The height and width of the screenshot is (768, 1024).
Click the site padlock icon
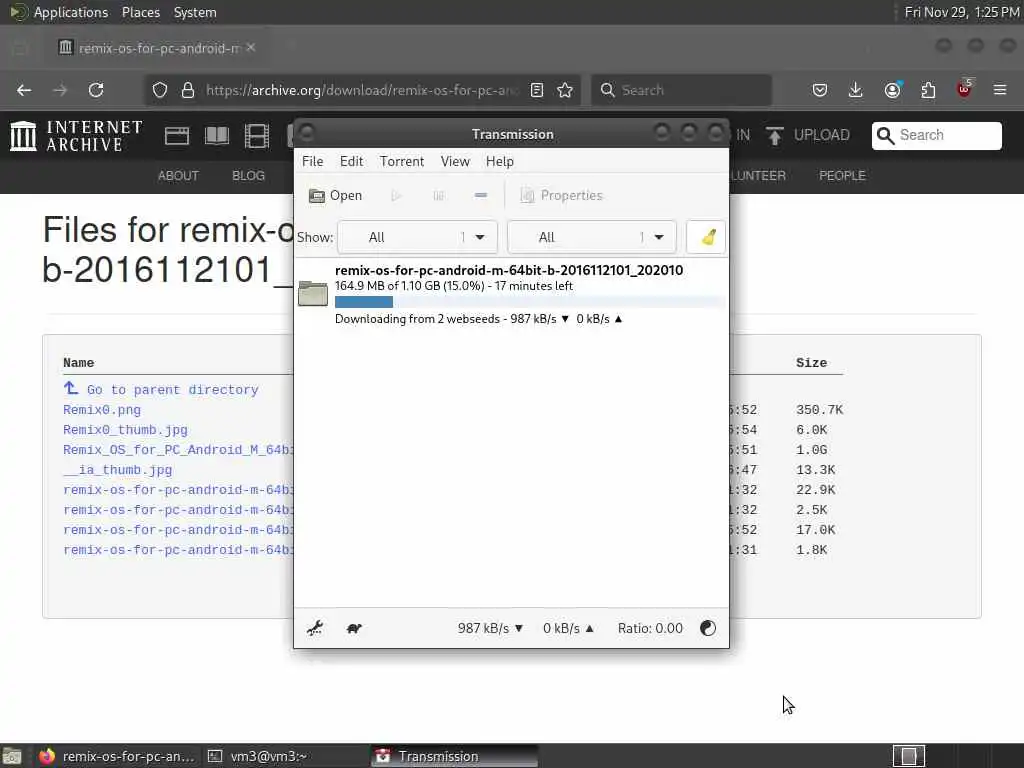click(188, 90)
